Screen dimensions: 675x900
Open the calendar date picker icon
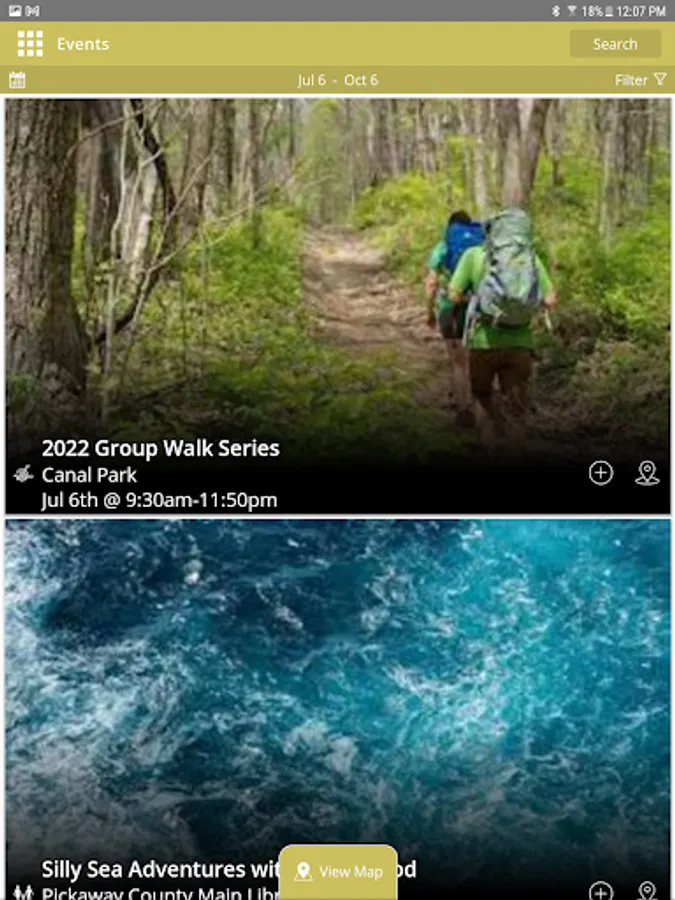pos(17,80)
